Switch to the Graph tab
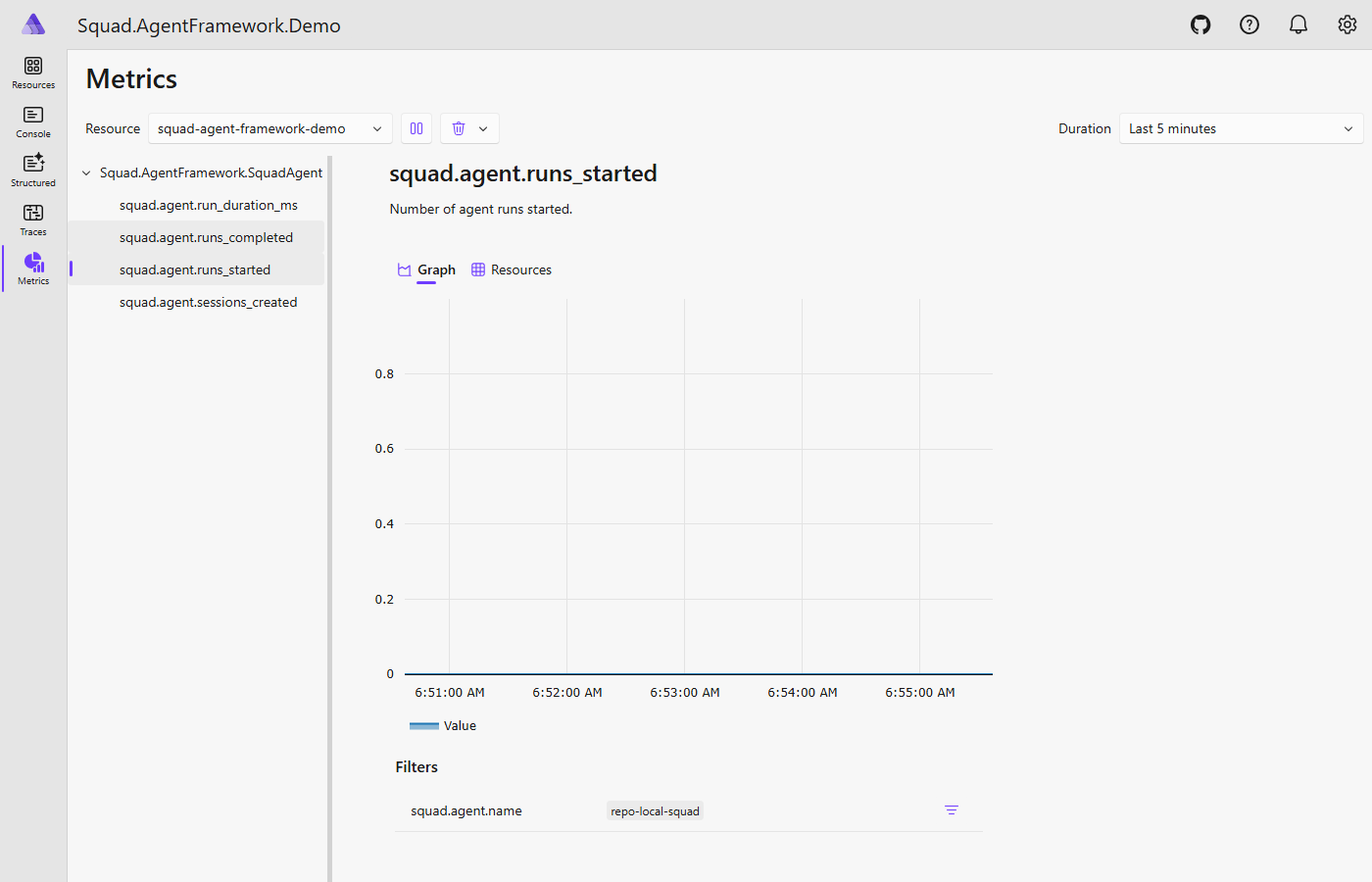 (x=426, y=270)
